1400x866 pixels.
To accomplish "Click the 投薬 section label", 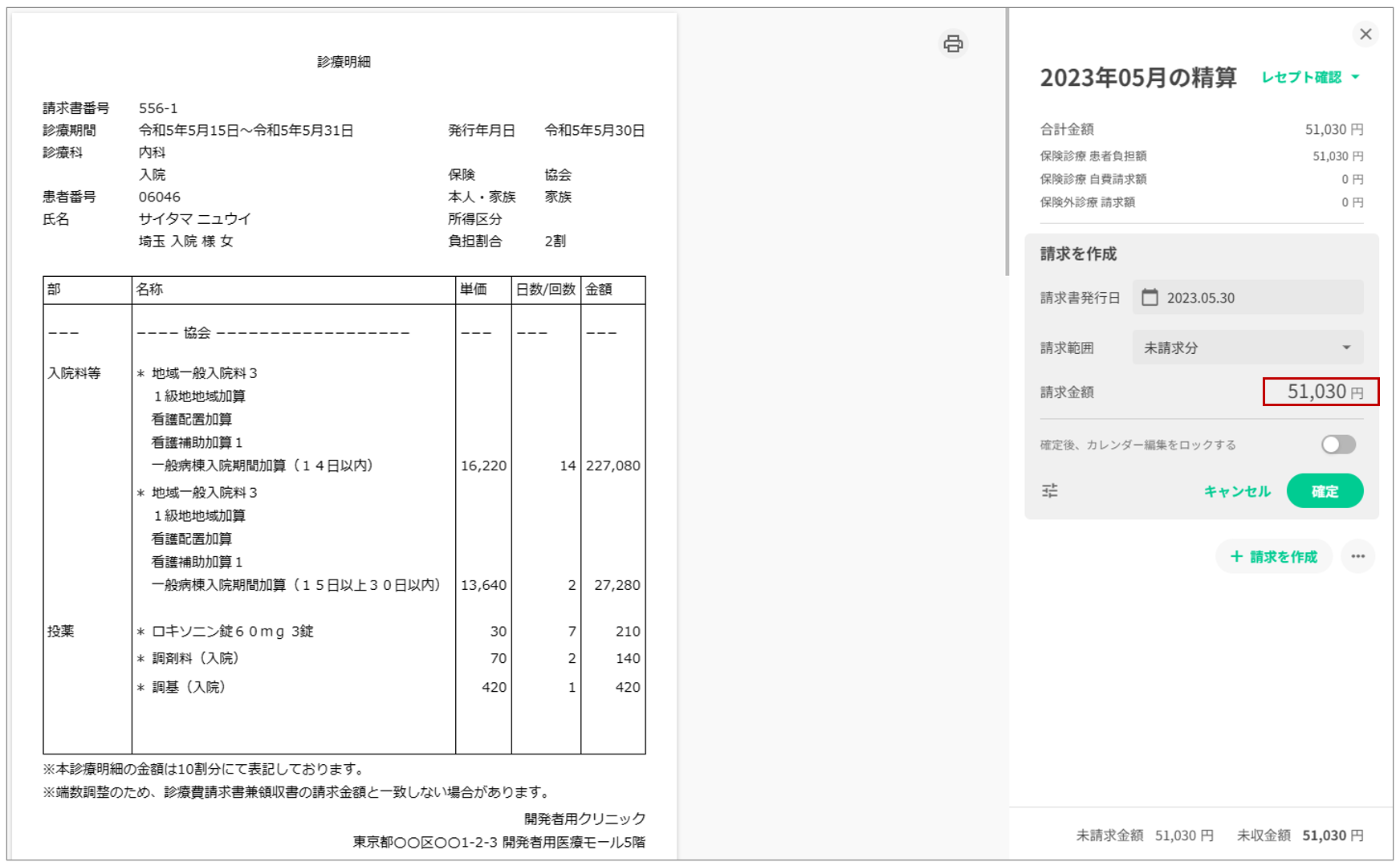I will coord(60,632).
